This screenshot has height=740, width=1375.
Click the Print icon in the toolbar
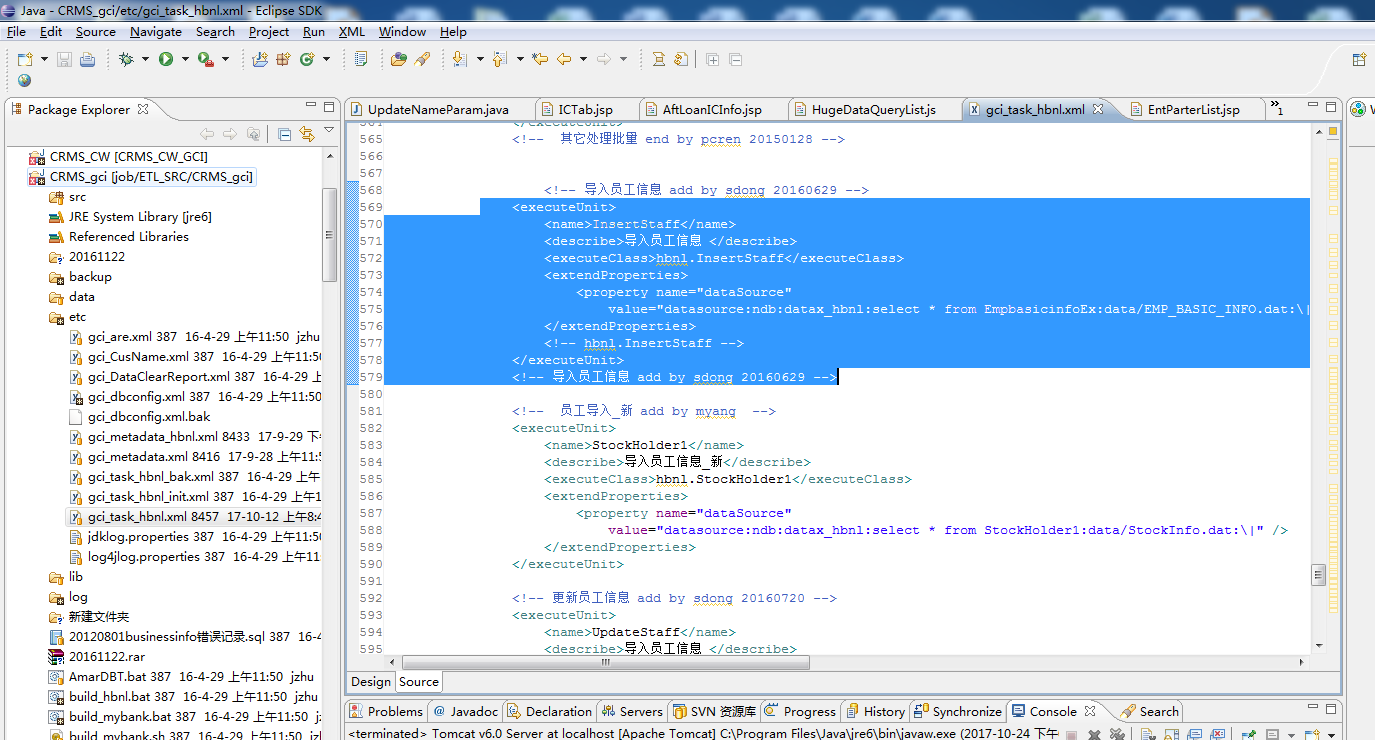point(88,60)
